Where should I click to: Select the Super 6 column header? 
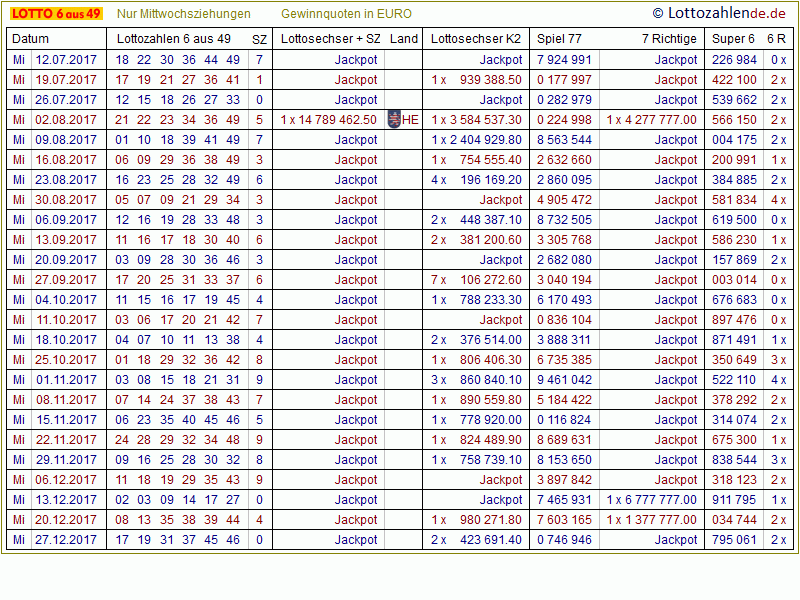733,39
